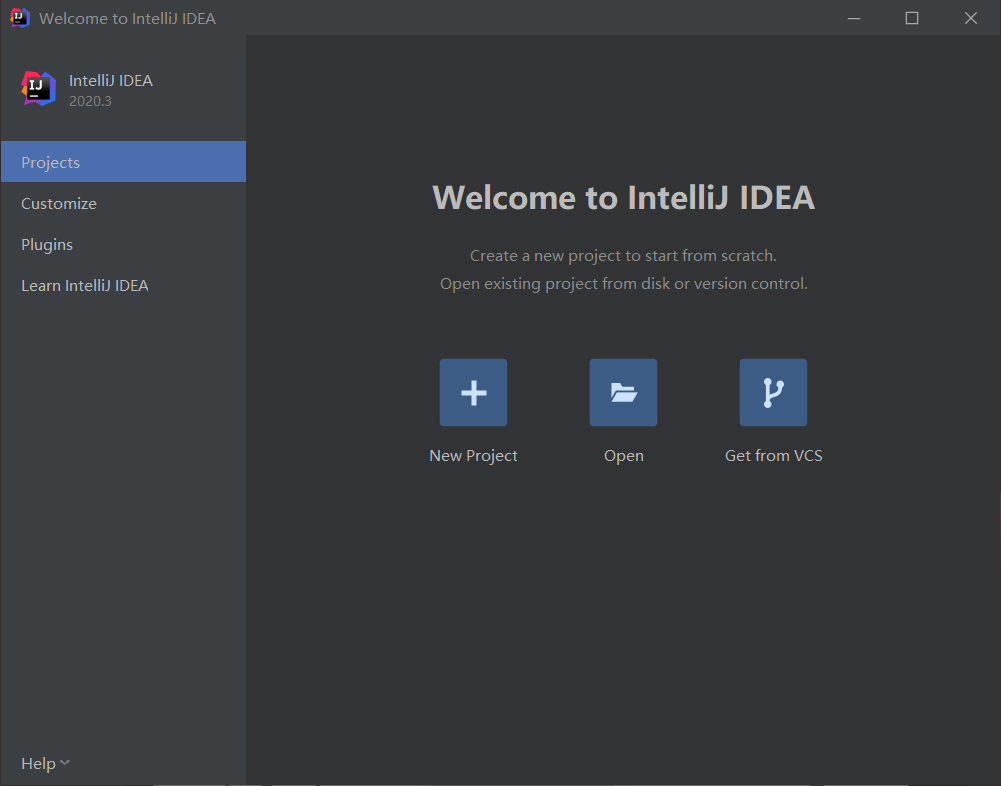Click the plus icon for New Project

coord(473,393)
